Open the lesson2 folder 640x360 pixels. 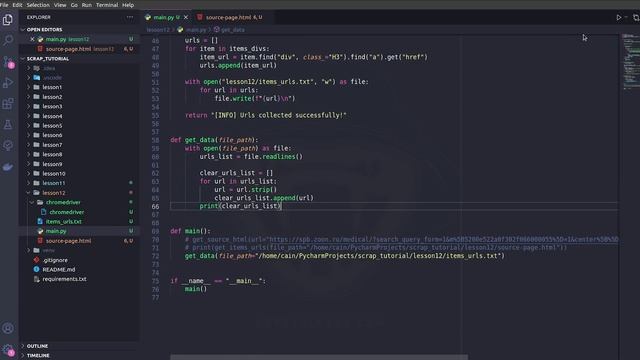[x=52, y=97]
